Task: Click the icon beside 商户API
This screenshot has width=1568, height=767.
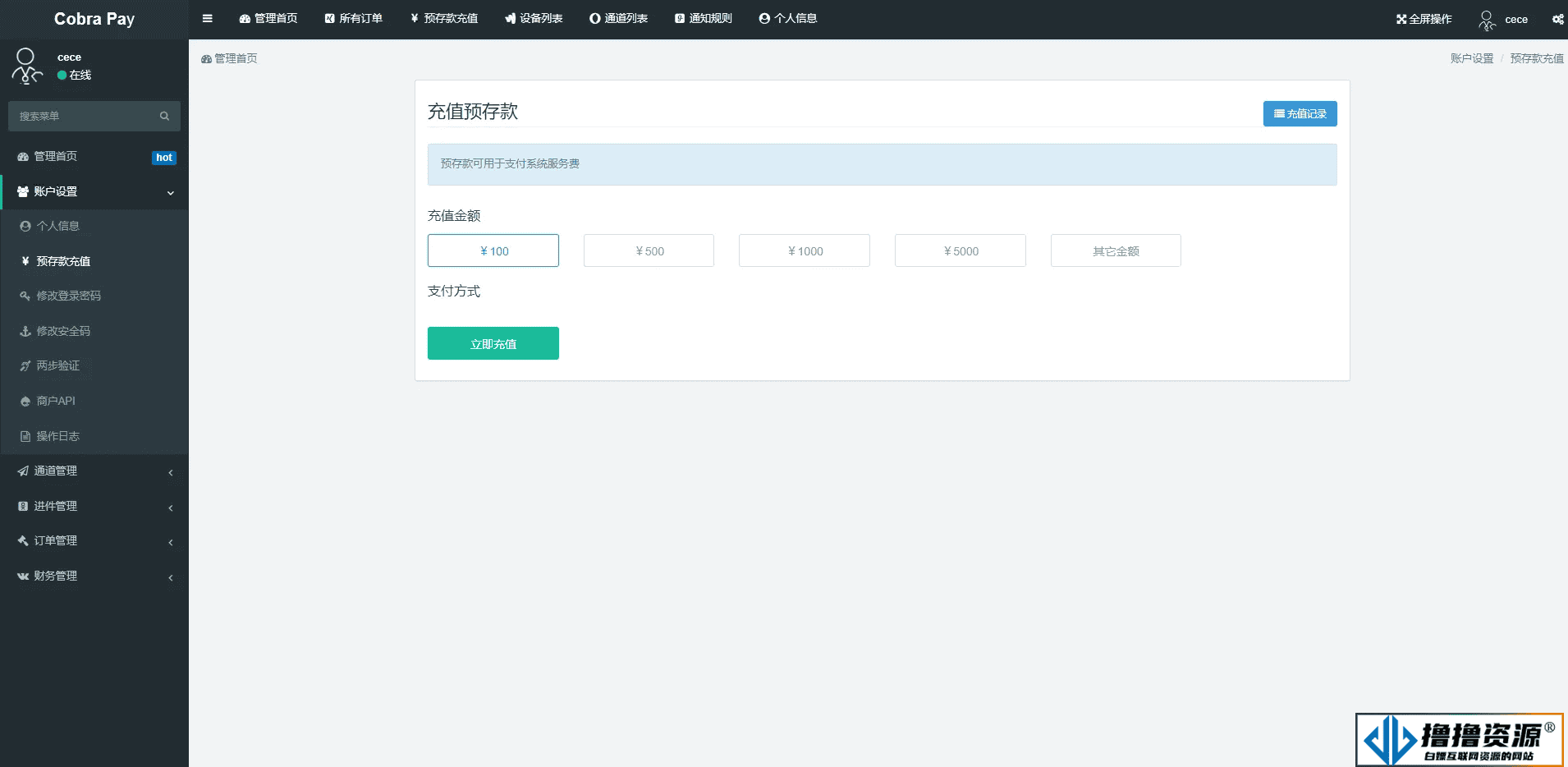Action: coord(25,402)
